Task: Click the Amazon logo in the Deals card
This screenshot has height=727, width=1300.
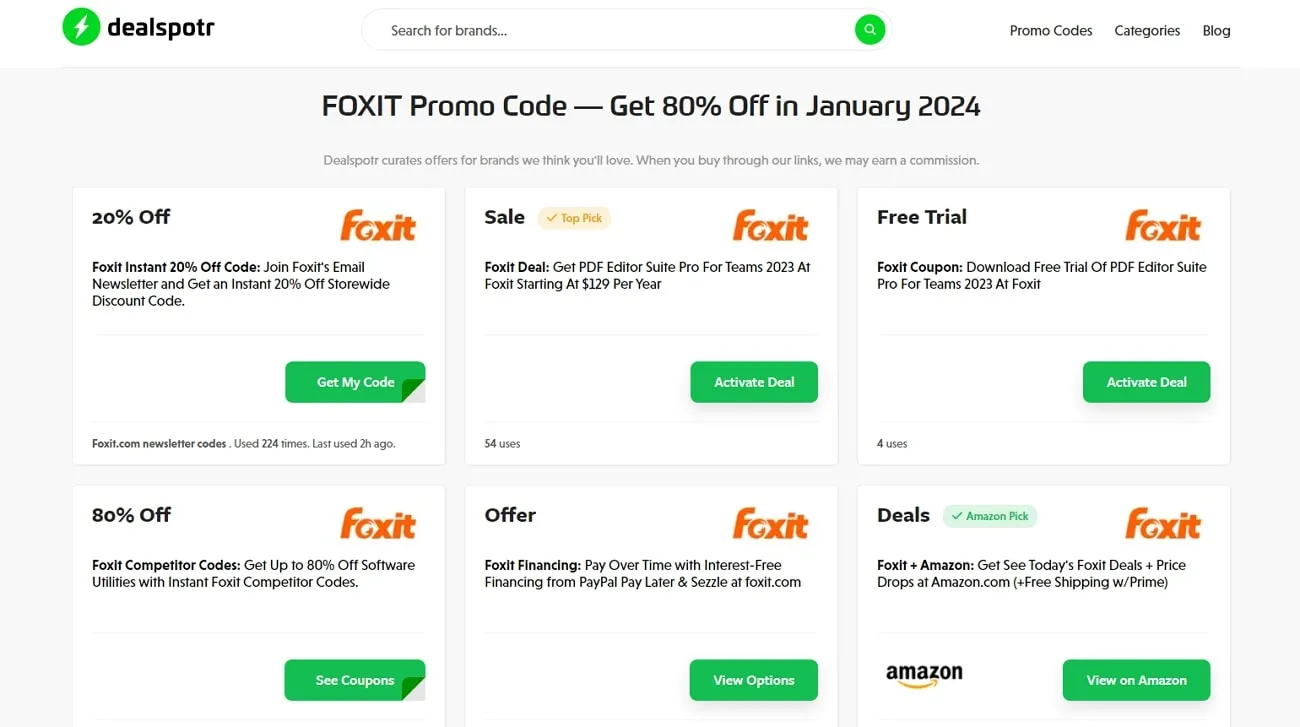Action: click(923, 675)
